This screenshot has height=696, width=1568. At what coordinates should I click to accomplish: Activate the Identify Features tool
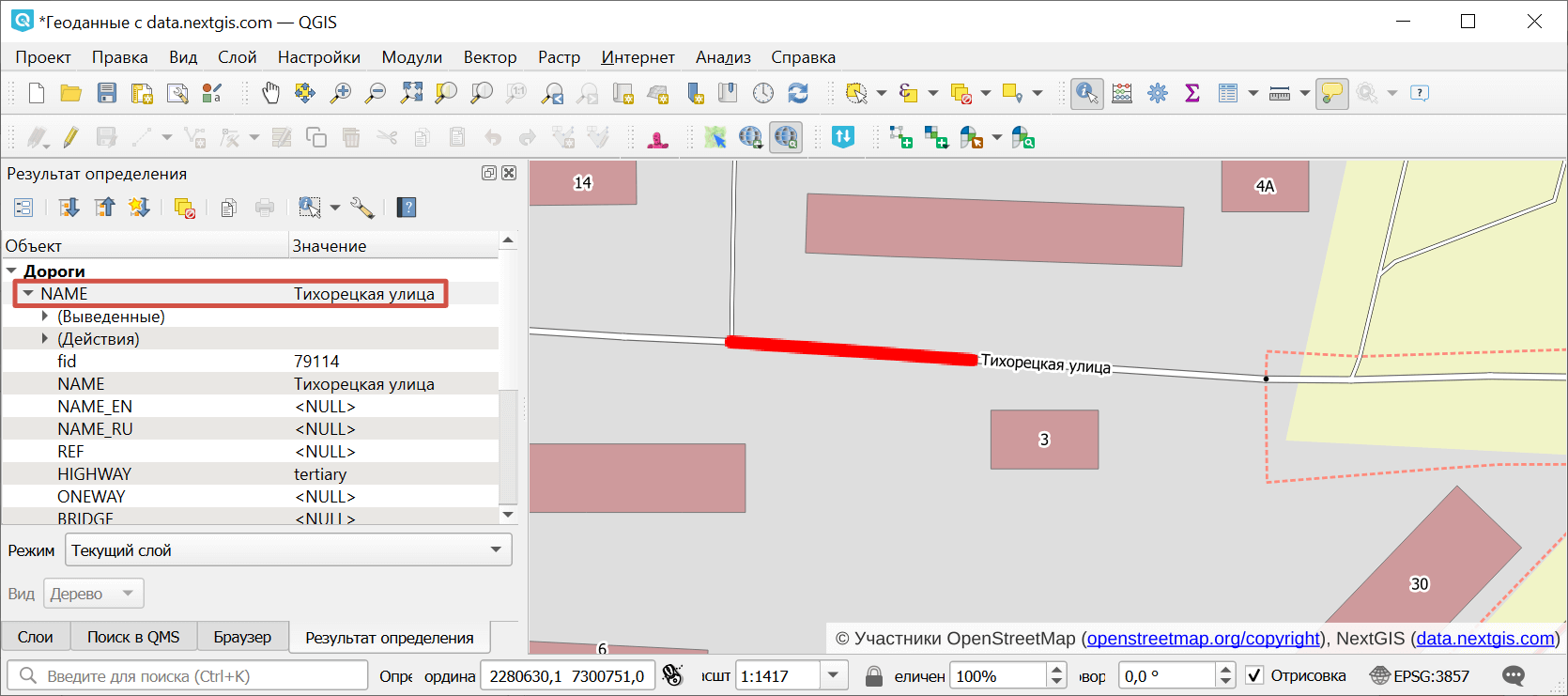pos(1086,93)
